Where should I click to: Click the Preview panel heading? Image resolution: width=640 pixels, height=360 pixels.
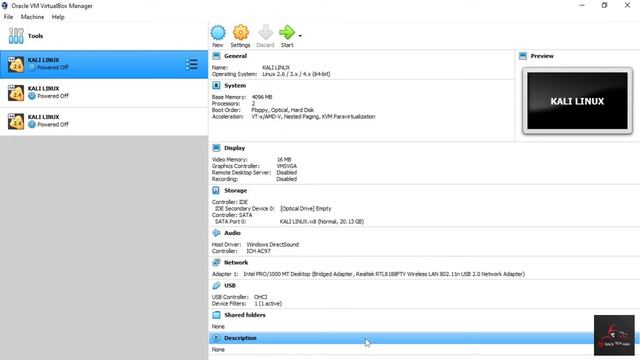pos(542,56)
